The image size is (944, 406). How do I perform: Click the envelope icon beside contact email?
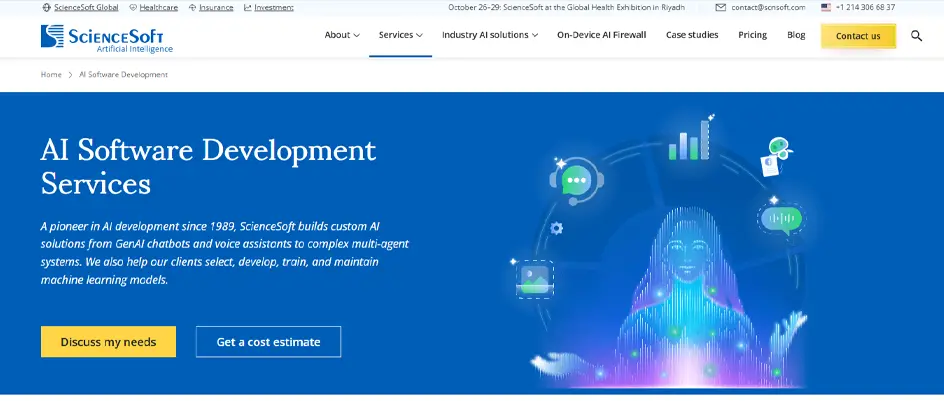point(721,8)
